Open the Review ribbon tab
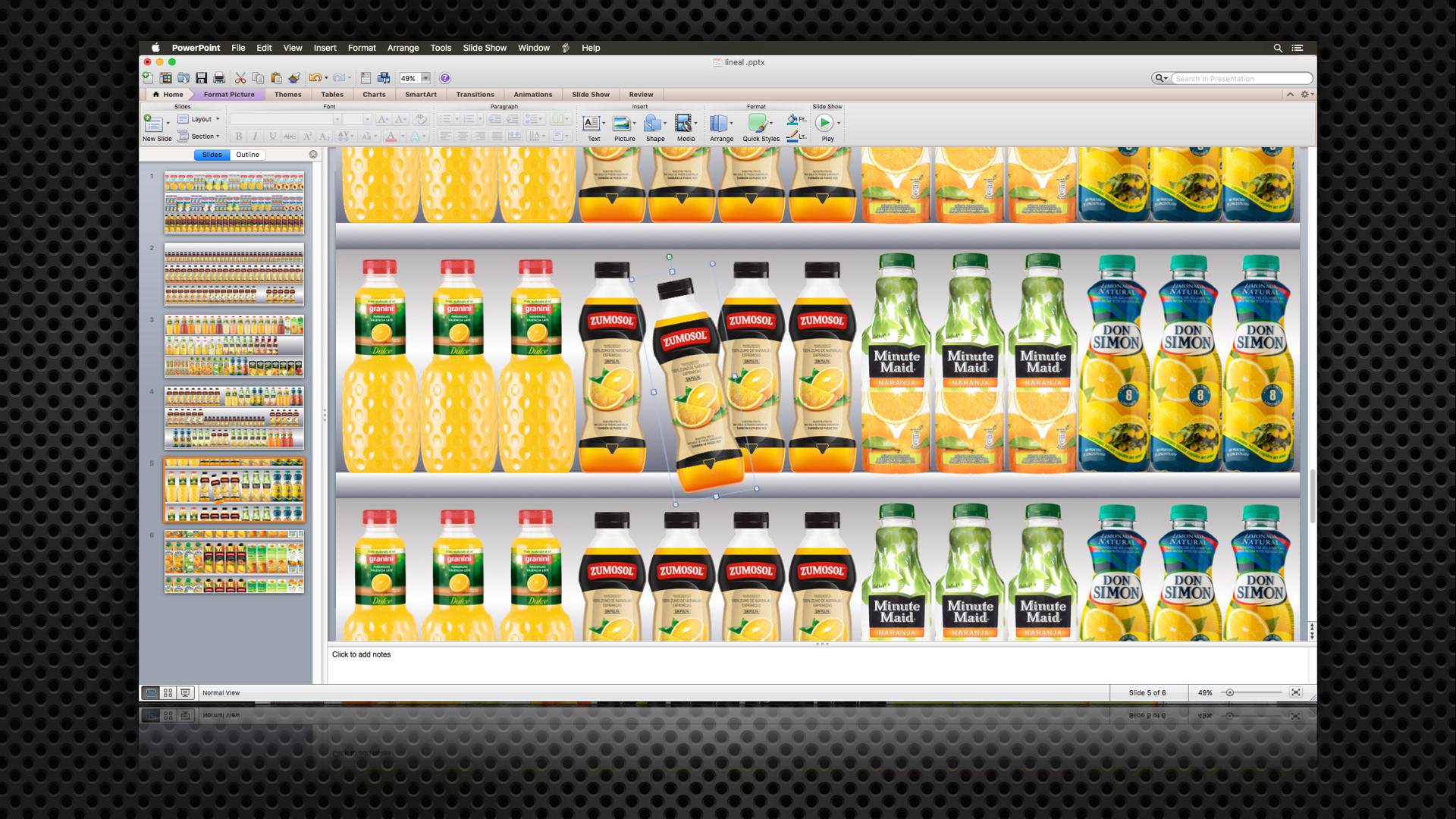The height and width of the screenshot is (819, 1456). 642,95
